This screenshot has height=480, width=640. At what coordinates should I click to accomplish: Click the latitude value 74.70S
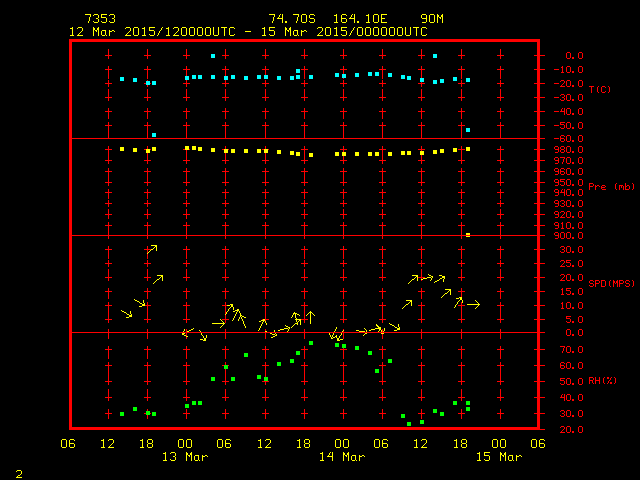(x=291, y=19)
